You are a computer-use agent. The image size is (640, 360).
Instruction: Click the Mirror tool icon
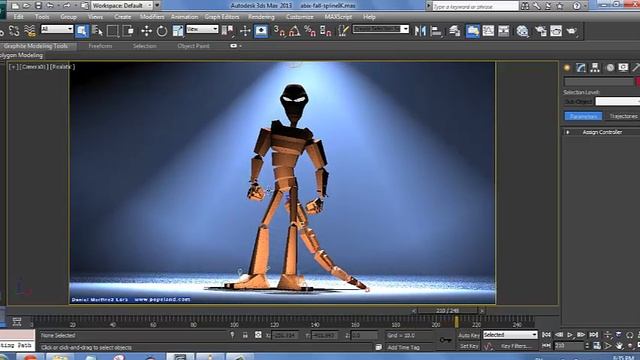tap(420, 31)
